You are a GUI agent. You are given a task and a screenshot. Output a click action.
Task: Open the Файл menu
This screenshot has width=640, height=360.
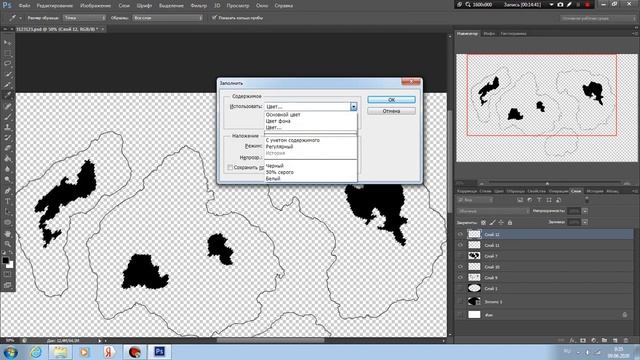[x=24, y=6]
